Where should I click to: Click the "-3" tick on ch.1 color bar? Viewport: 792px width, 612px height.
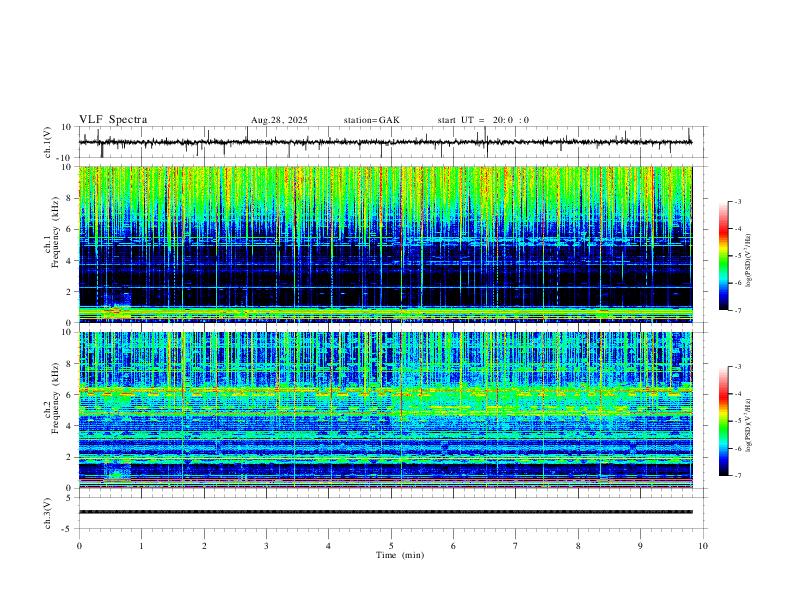pos(737,202)
